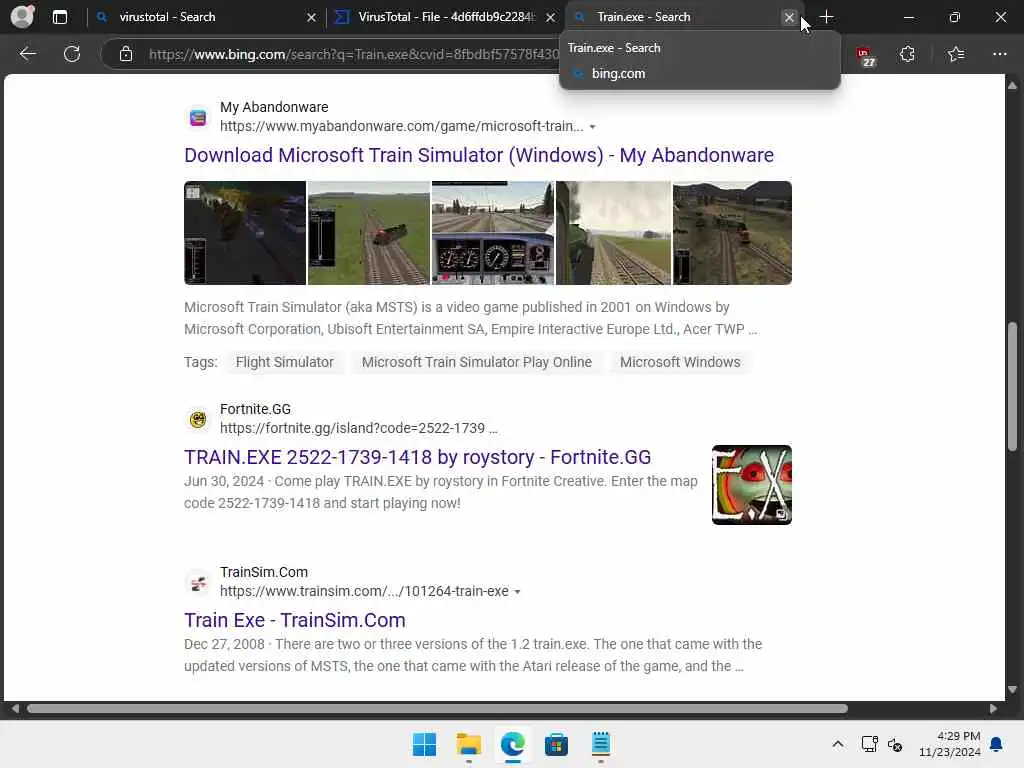
Task: Open the muted volume tray icon
Action: (x=895, y=744)
